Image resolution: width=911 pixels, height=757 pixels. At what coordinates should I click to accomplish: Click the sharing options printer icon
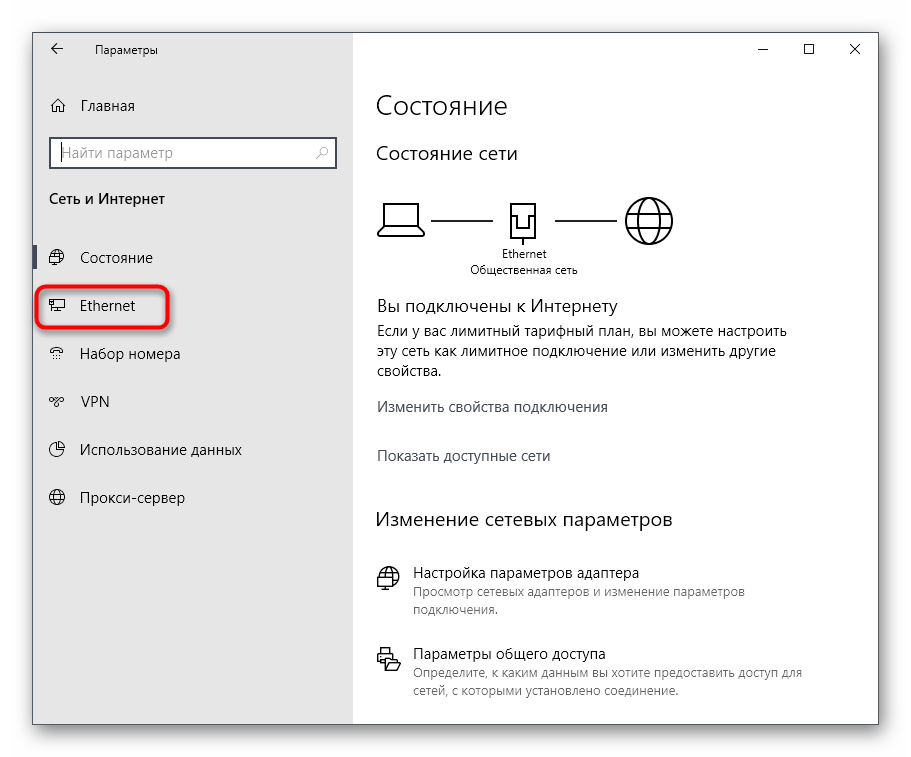point(387,658)
